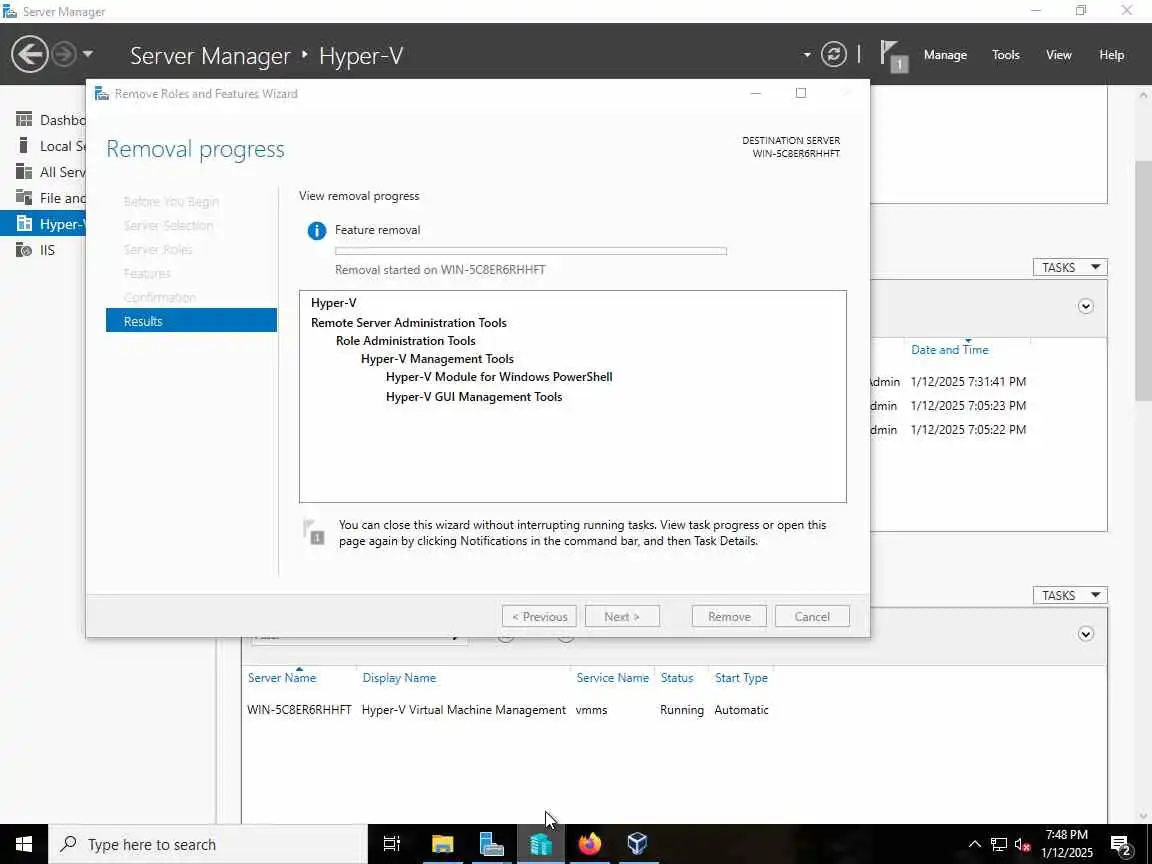
Task: Click the Feature removal info icon
Action: (317, 231)
